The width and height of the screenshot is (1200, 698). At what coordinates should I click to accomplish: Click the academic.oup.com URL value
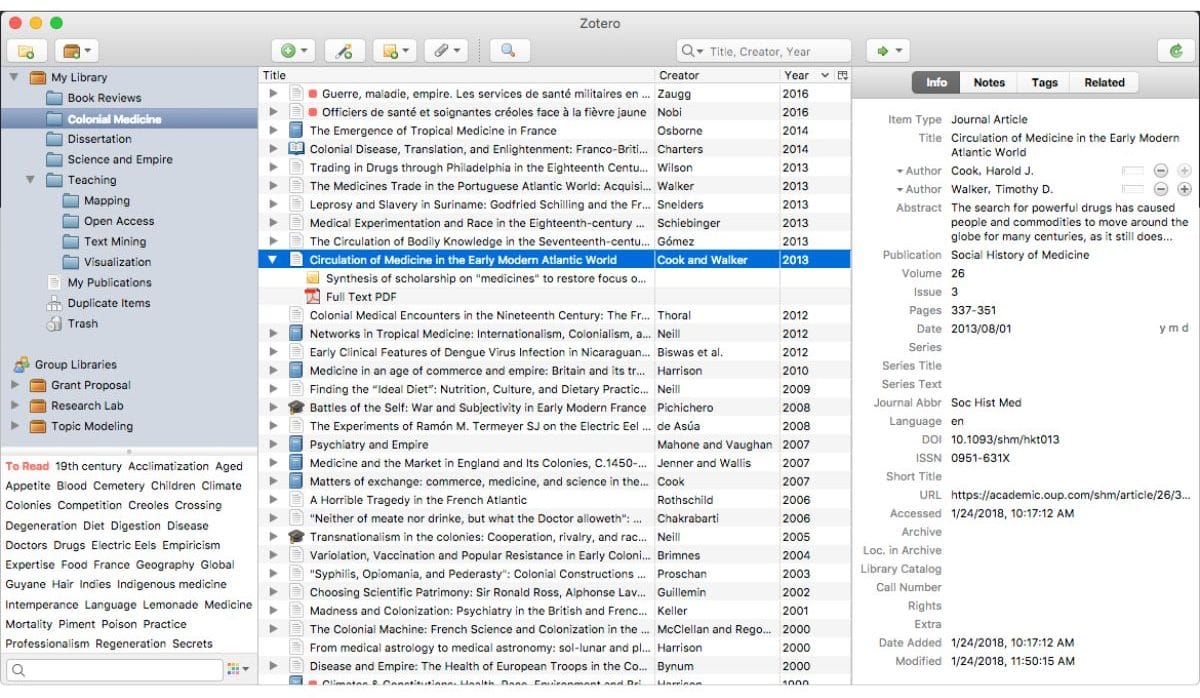click(1070, 495)
